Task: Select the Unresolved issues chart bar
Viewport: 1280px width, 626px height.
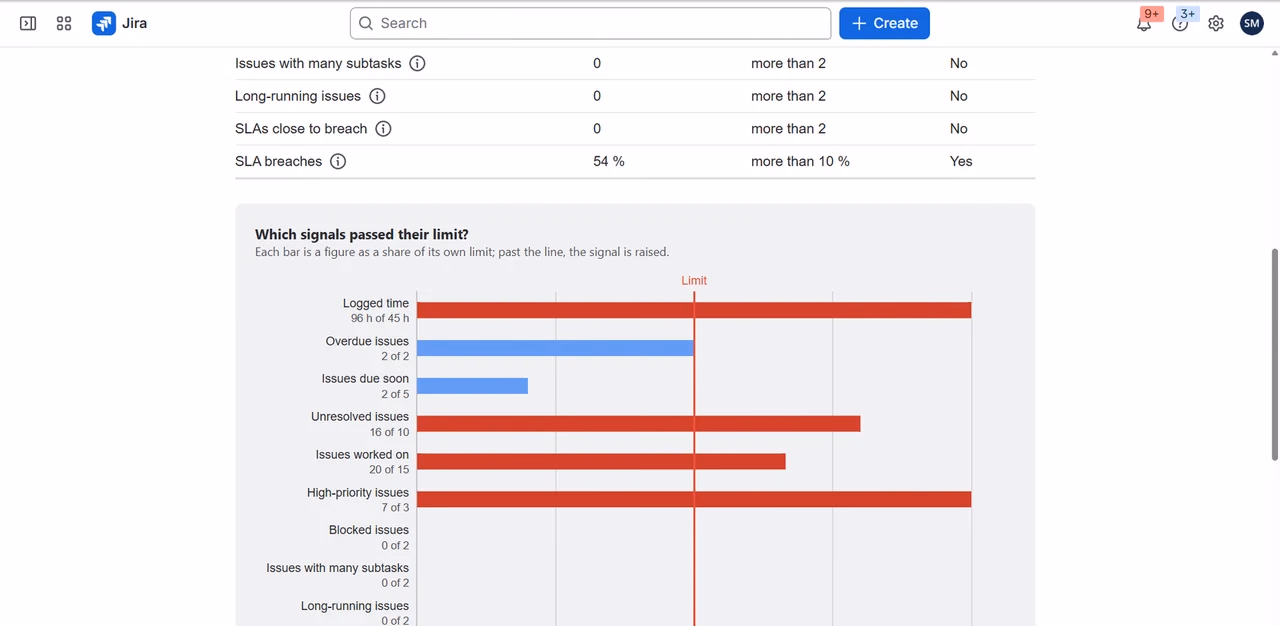Action: point(639,424)
